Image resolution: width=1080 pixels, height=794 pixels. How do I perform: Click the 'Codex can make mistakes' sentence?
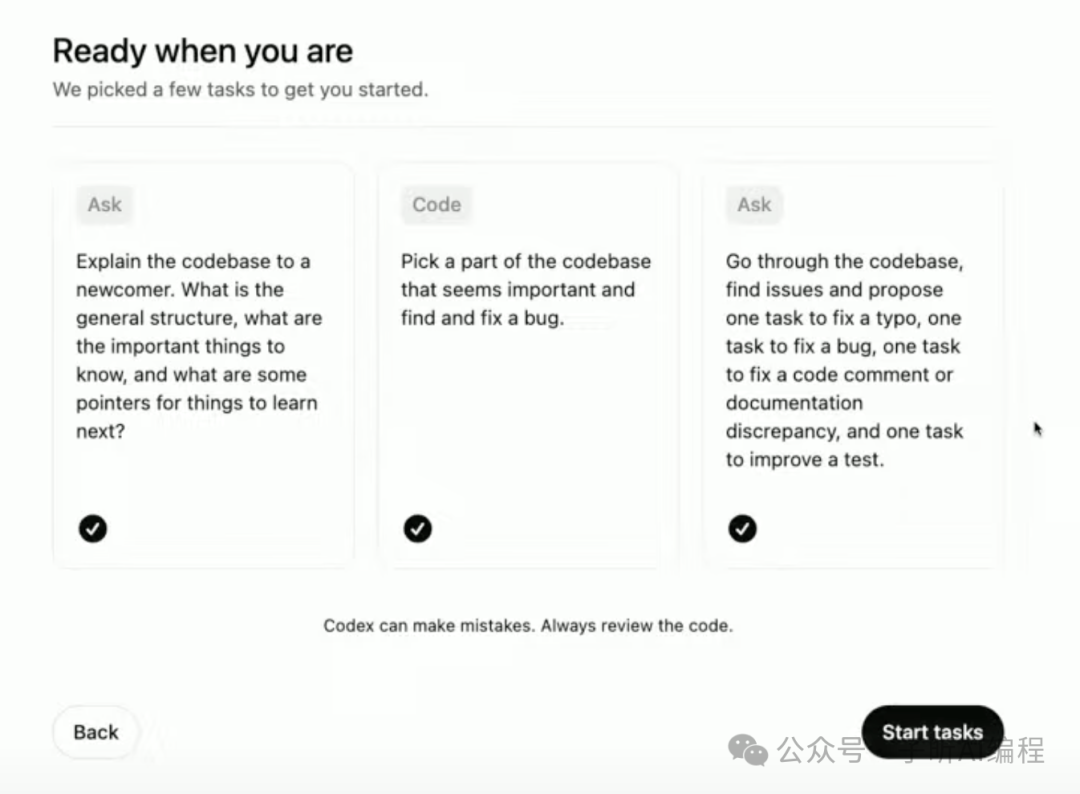430,626
